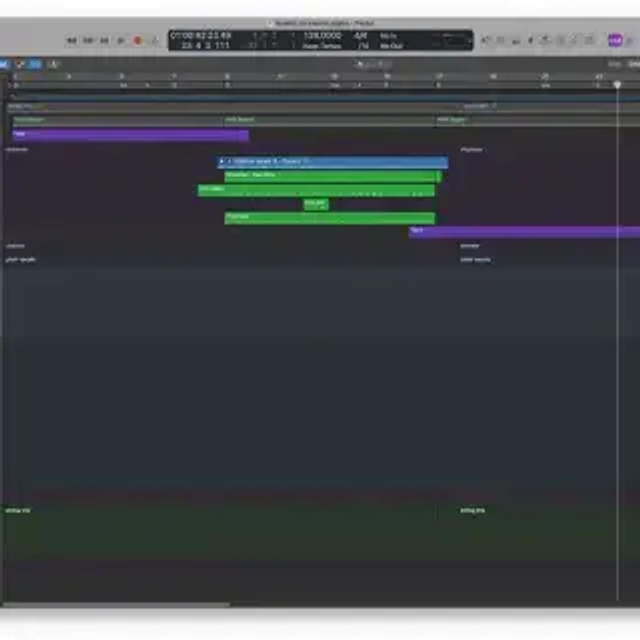
Task: Open the /16 division value in the LCD
Action: pos(360,46)
